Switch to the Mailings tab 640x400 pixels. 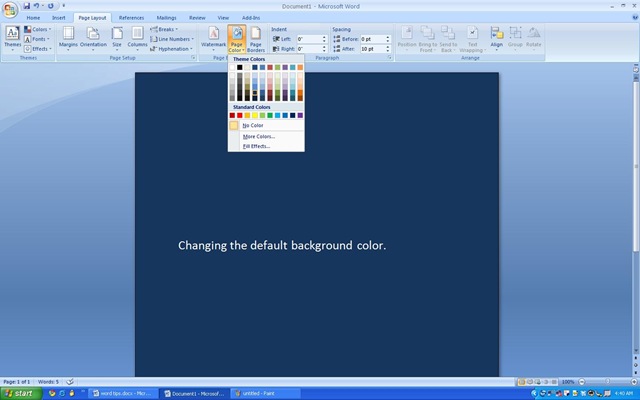click(167, 18)
